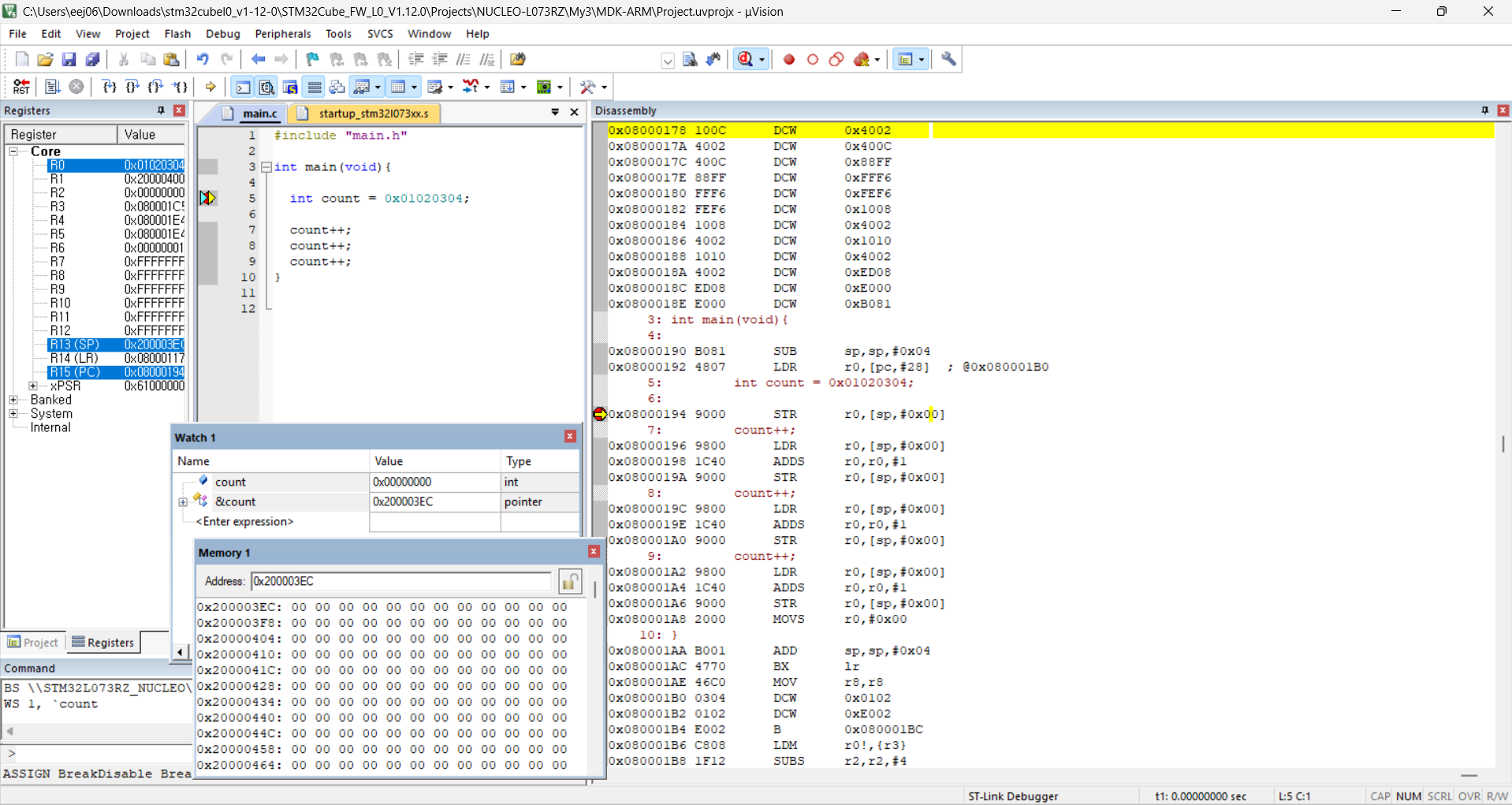Expand the xPSR register node
1512x805 pixels.
[x=33, y=386]
